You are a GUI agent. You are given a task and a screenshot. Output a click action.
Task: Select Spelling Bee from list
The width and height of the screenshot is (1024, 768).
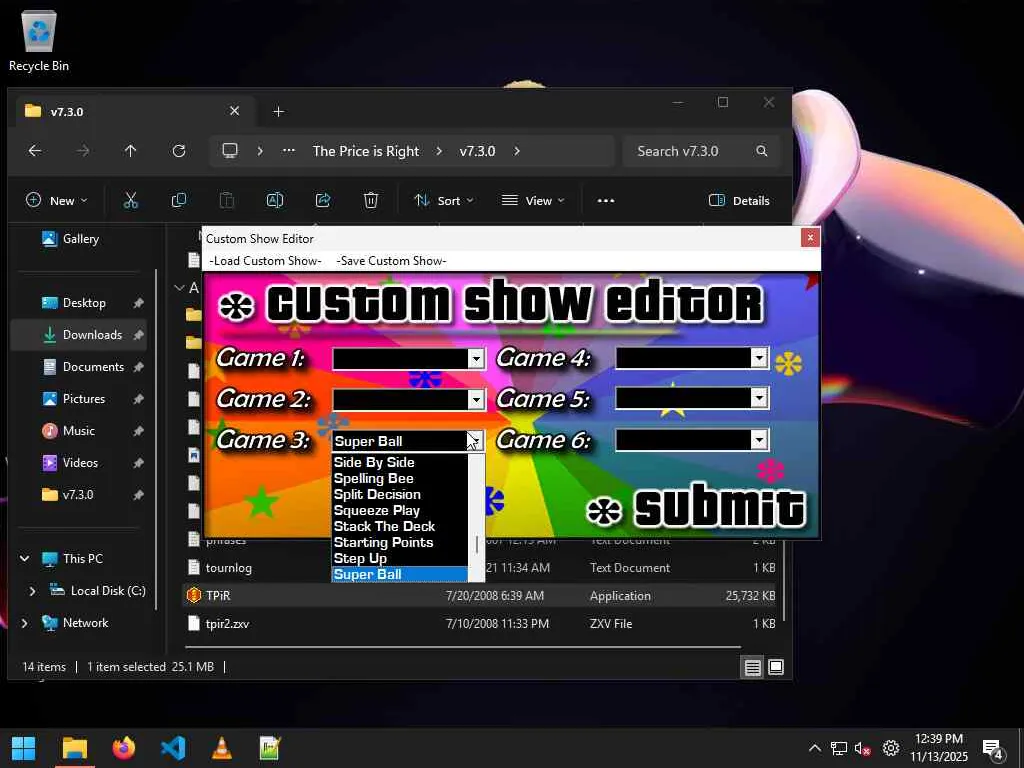tap(400, 479)
